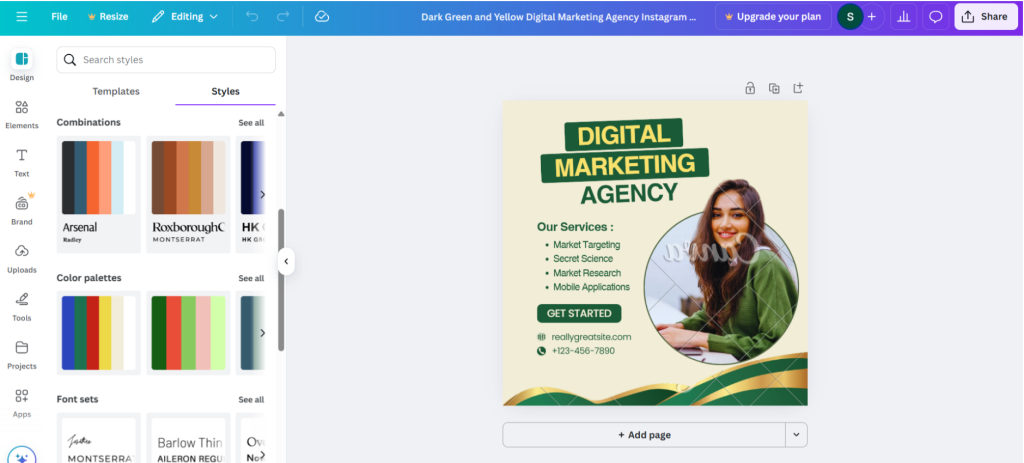Open the Elements sidebar panel

tap(22, 114)
